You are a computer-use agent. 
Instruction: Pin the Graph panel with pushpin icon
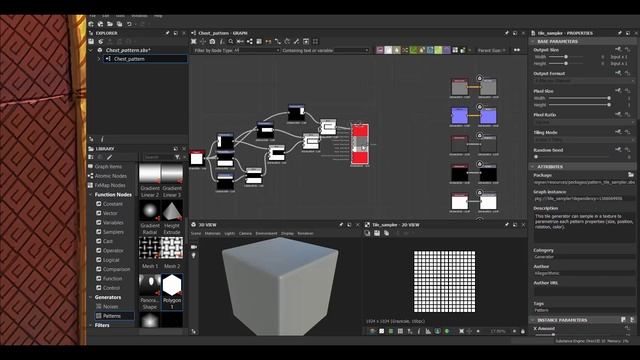point(507,33)
